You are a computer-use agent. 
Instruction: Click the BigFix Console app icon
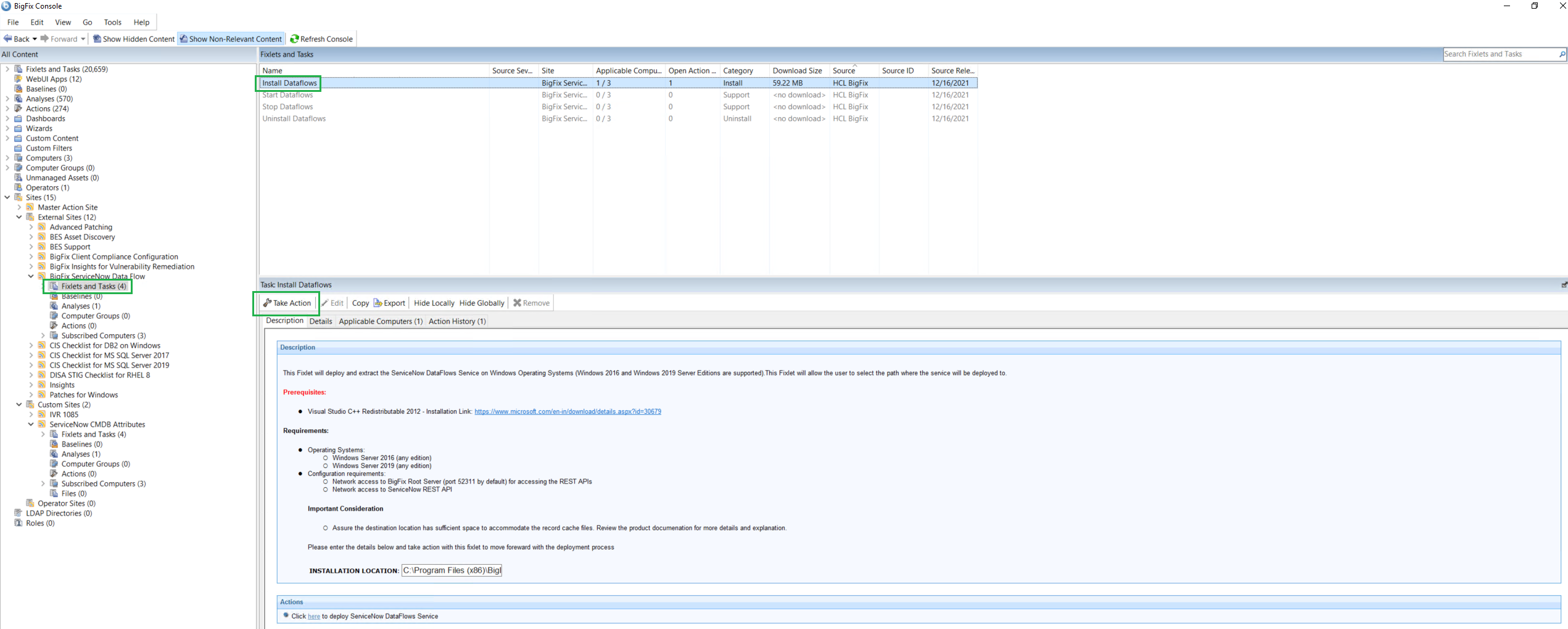click(6, 6)
